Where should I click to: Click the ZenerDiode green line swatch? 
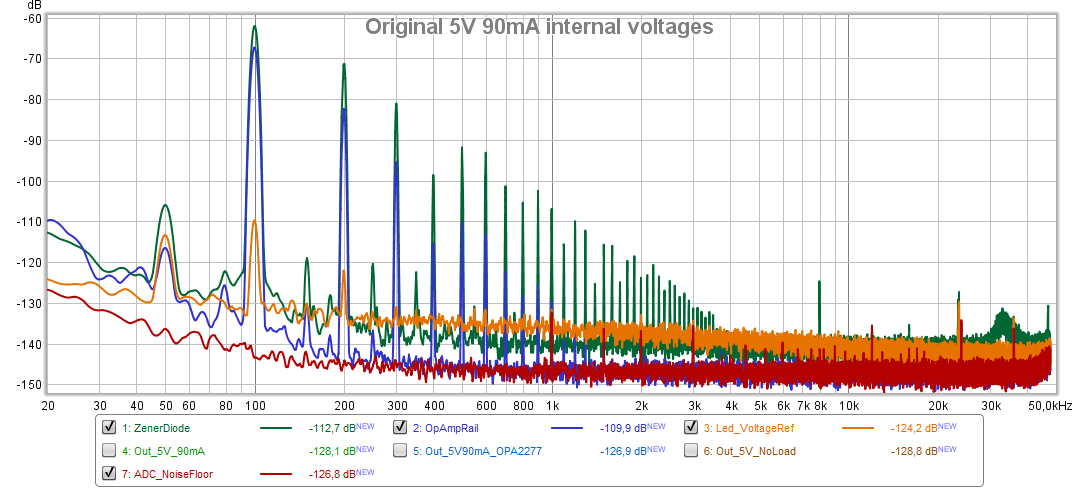tap(277, 428)
